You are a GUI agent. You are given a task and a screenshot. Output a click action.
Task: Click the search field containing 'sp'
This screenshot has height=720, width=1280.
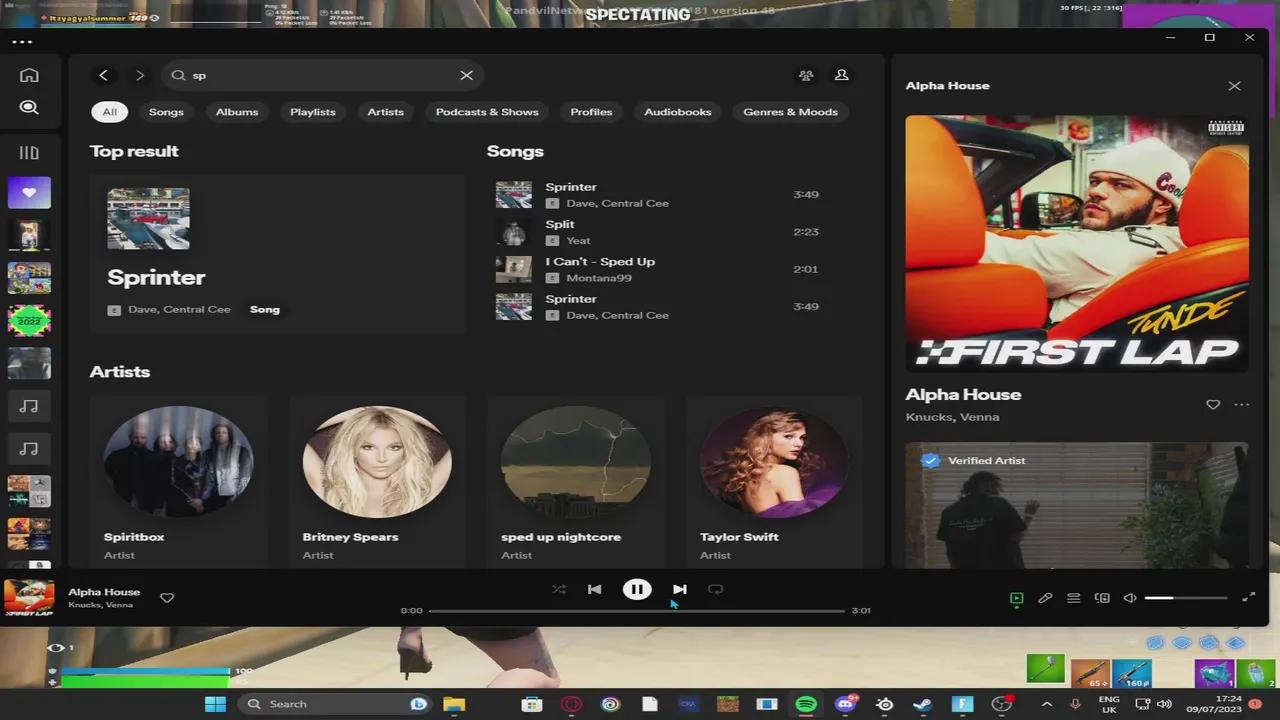pos(322,75)
